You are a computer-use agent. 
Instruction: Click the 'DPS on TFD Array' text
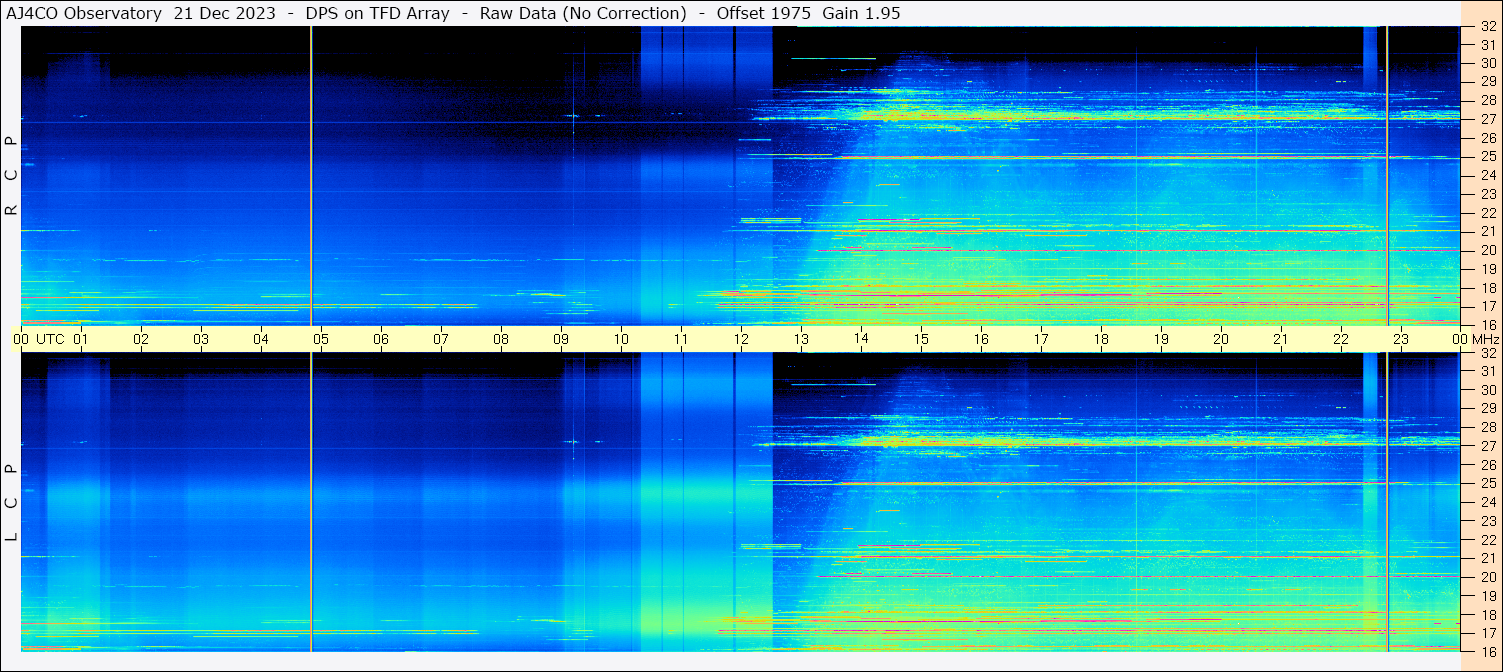pyautogui.click(x=380, y=13)
